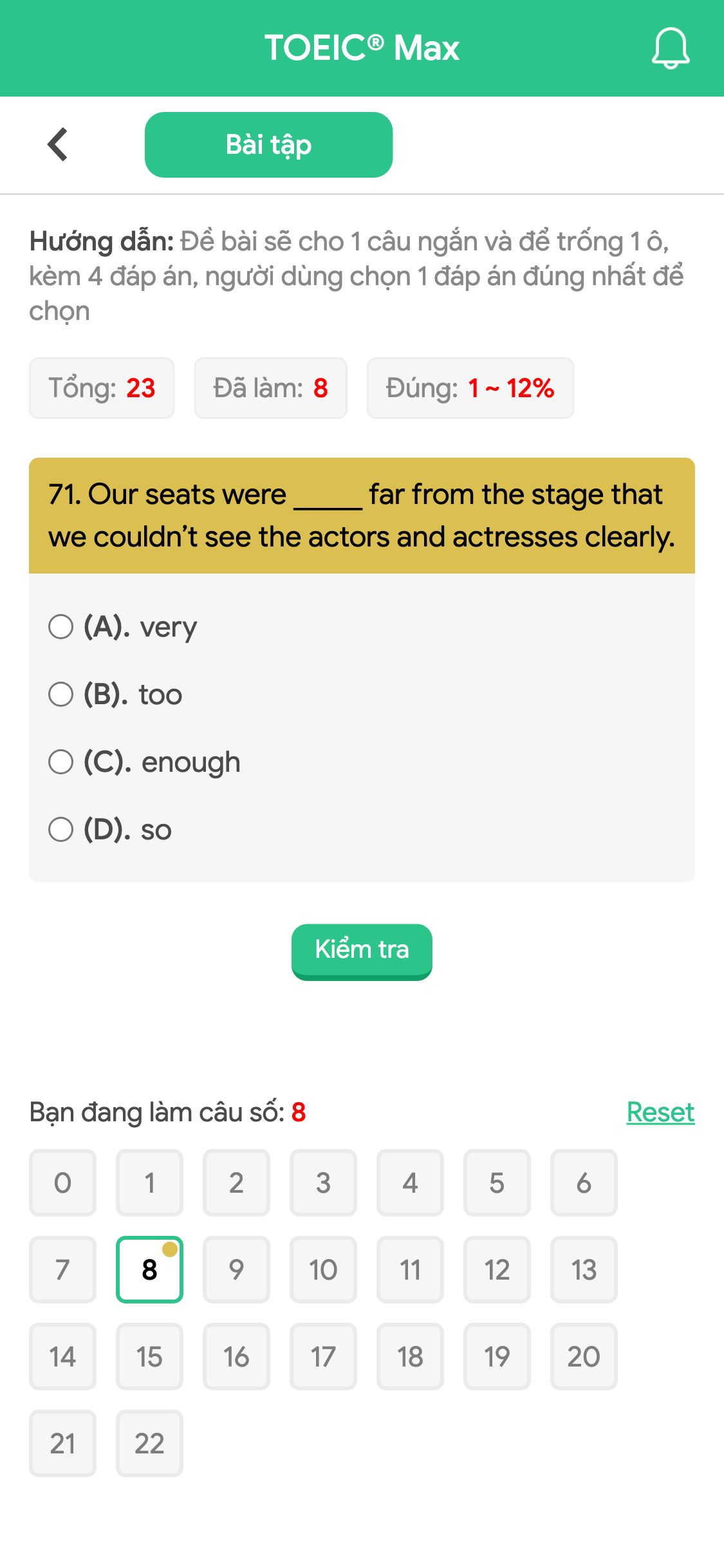
Task: Go to question 17
Action: coord(323,1356)
